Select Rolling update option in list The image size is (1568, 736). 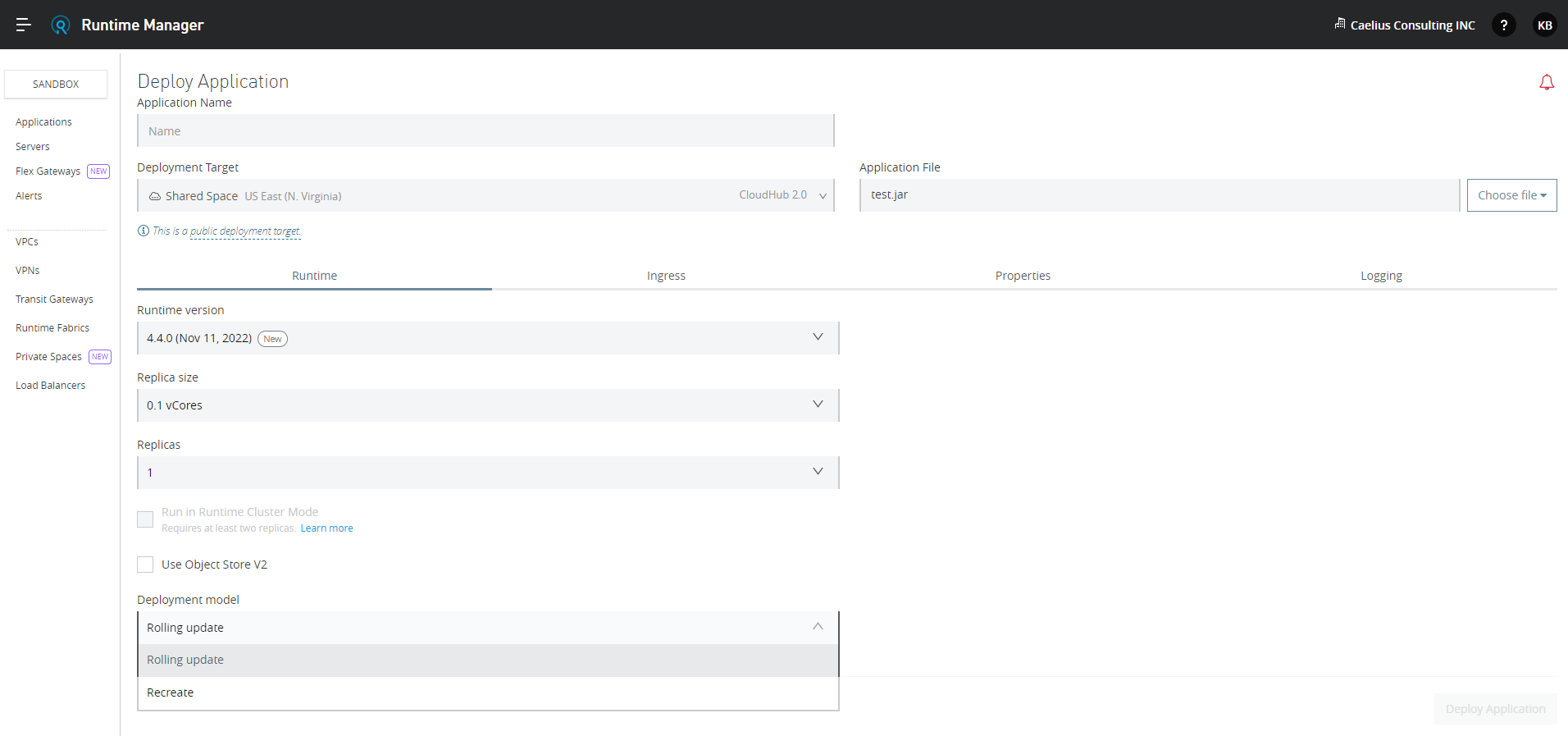pyautogui.click(x=488, y=660)
